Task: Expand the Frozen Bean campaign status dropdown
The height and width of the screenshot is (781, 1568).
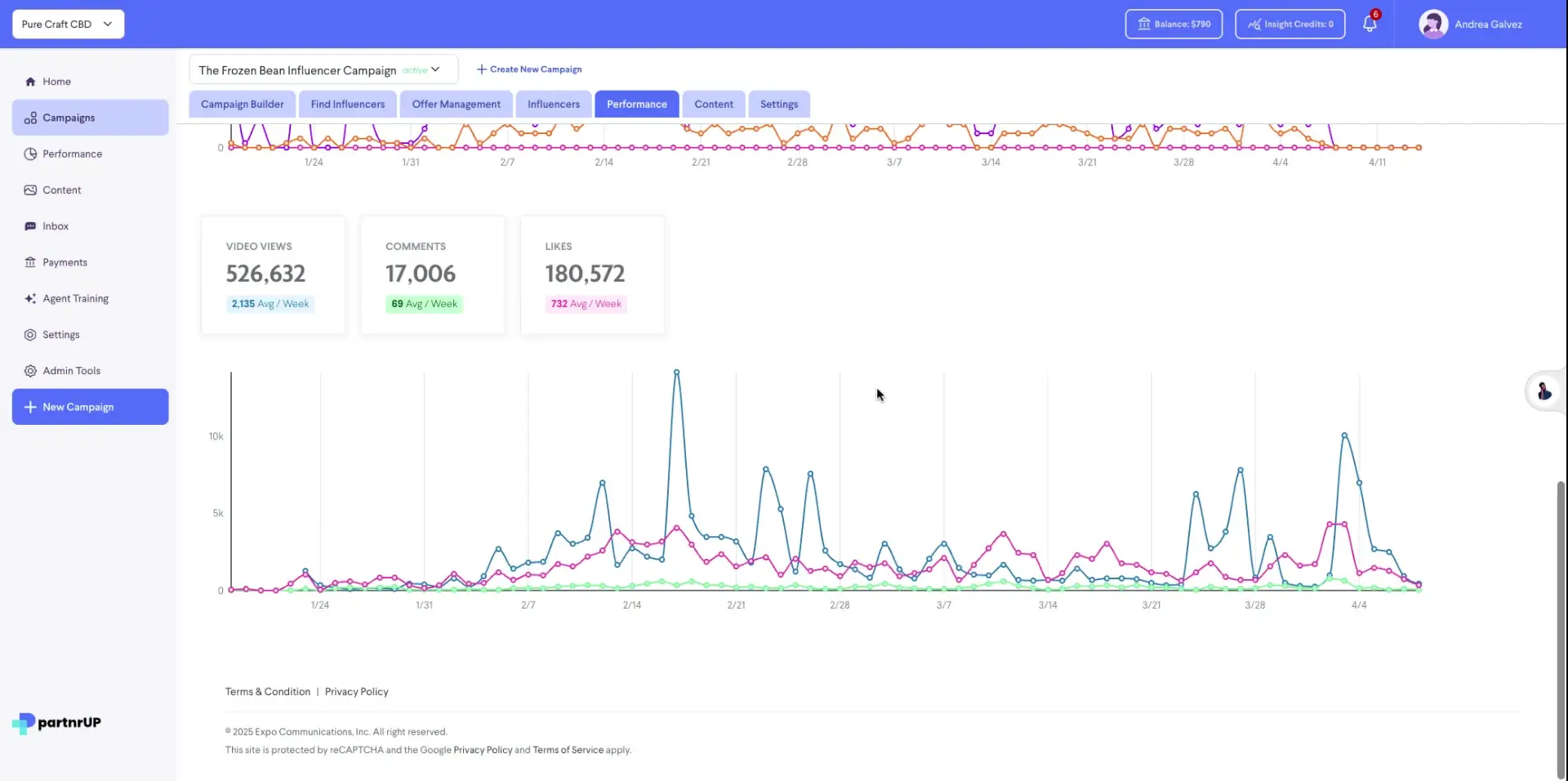Action: point(436,69)
